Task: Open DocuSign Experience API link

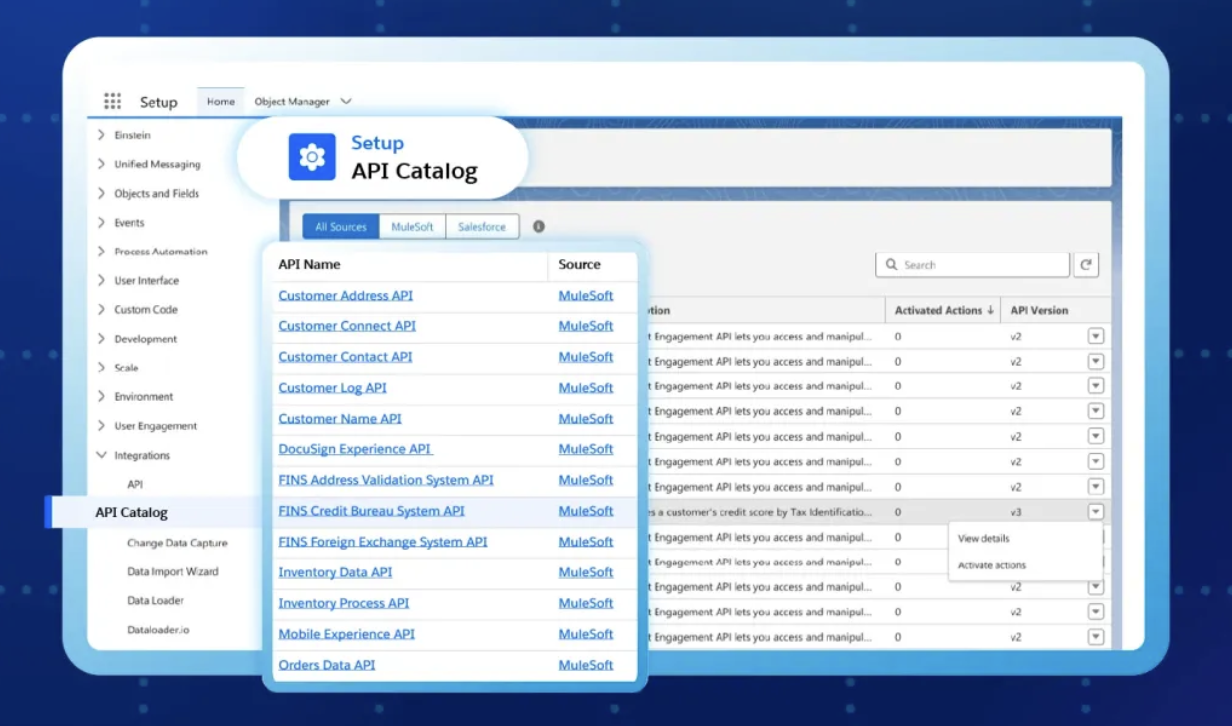Action: point(355,449)
